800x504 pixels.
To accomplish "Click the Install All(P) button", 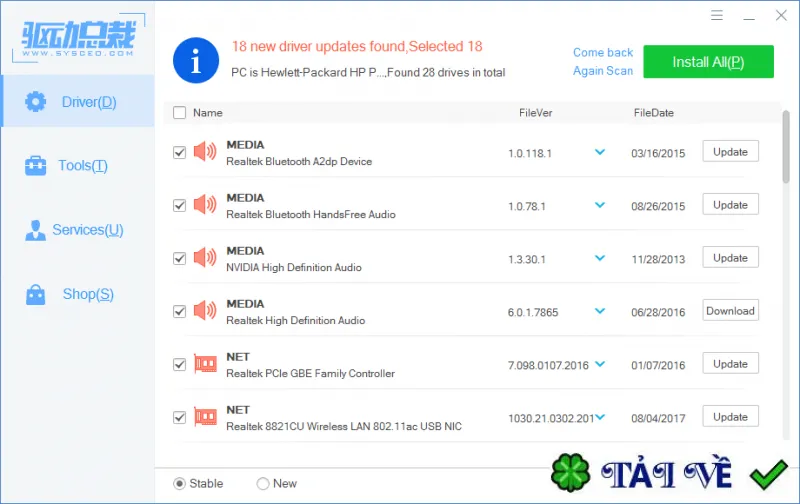I will click(708, 62).
